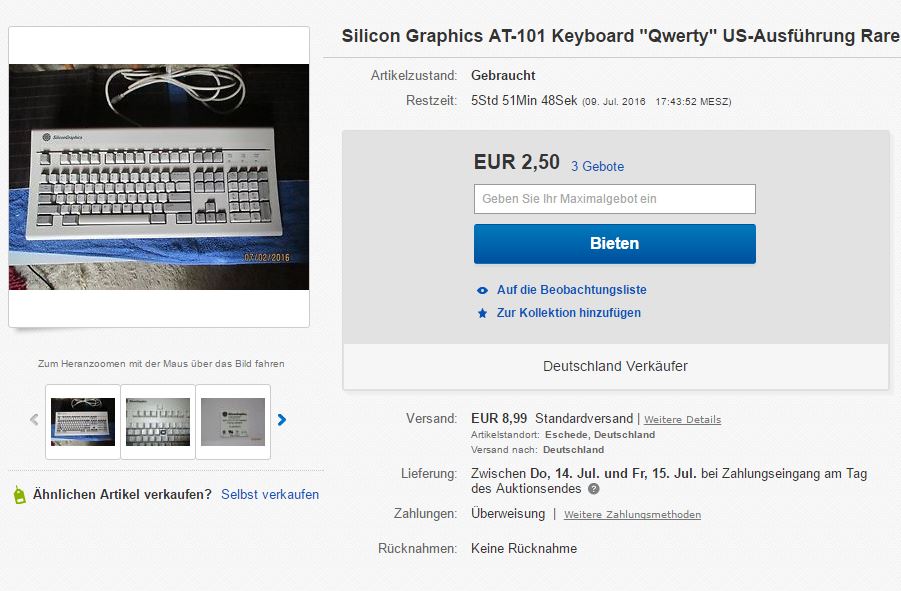Show next thumbnails with right arrow
Viewport: 901px width, 591px height.
pyautogui.click(x=281, y=420)
